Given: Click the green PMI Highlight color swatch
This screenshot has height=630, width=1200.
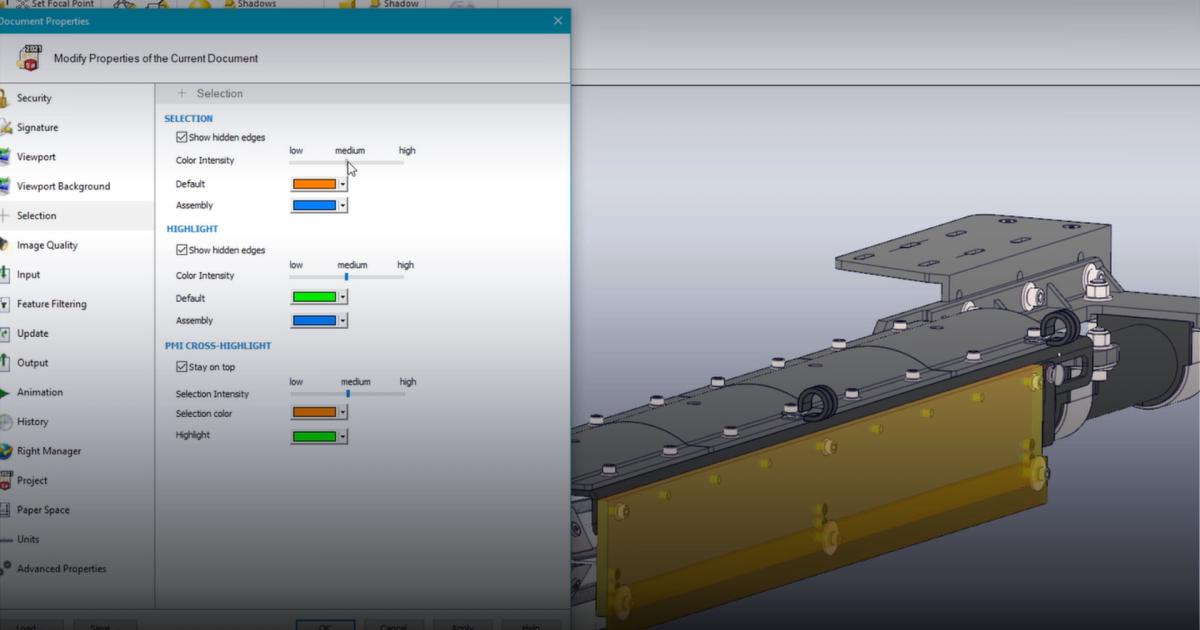Looking at the screenshot, I should (x=314, y=436).
